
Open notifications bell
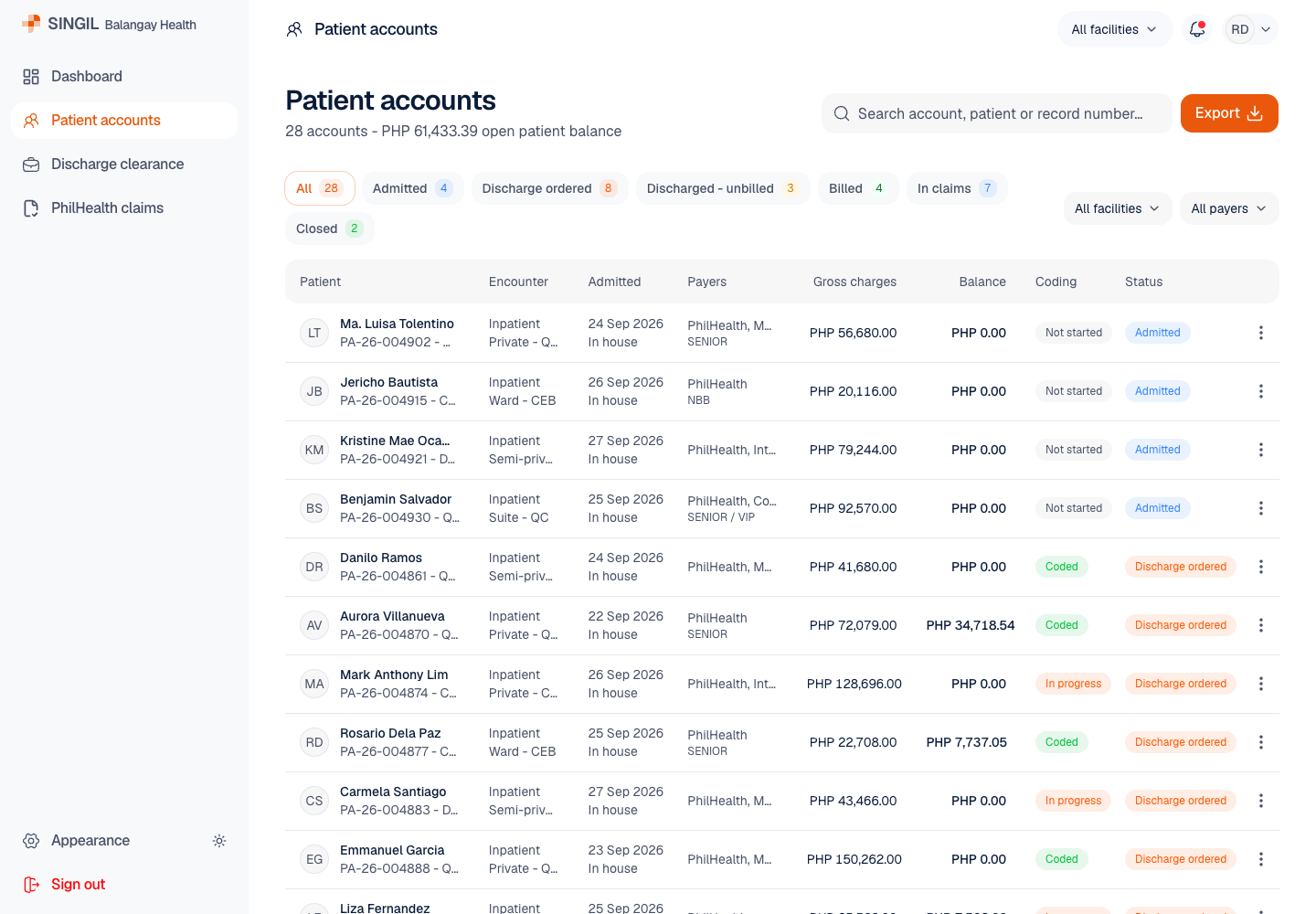tap(1197, 29)
